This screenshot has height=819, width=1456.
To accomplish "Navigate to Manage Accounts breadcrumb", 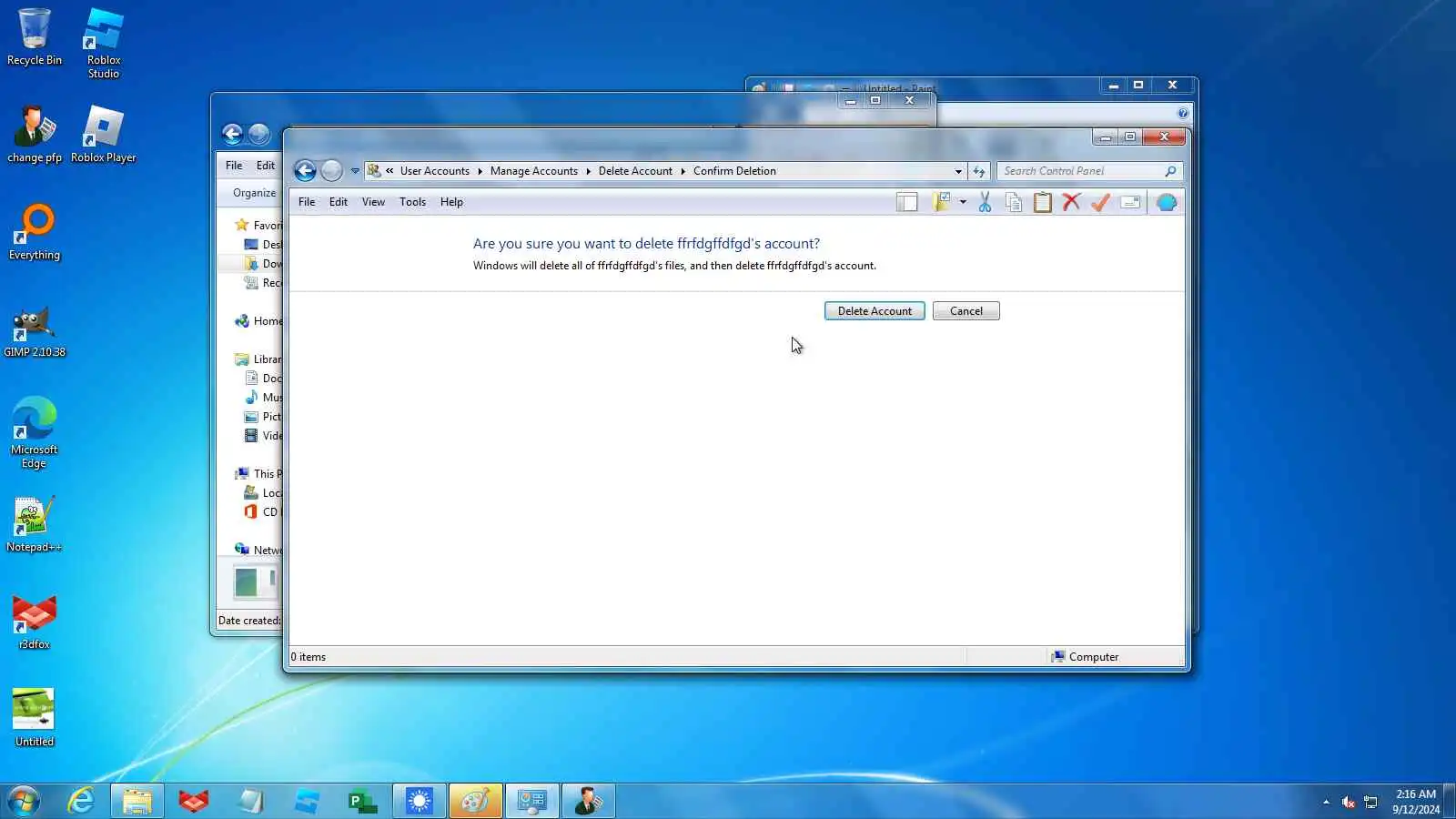I will click(534, 171).
